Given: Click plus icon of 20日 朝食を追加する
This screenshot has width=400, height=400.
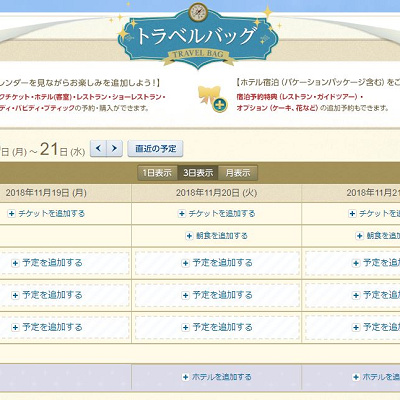Looking at the screenshot, I should click(x=189, y=236).
